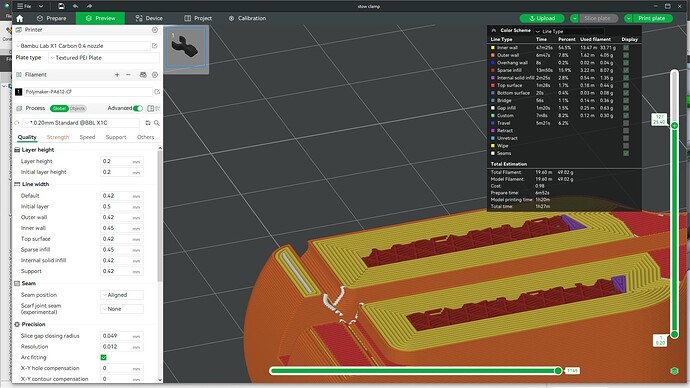Viewport: 690px width, 388px height.
Task: Click the Process section icon
Action: coord(18,108)
